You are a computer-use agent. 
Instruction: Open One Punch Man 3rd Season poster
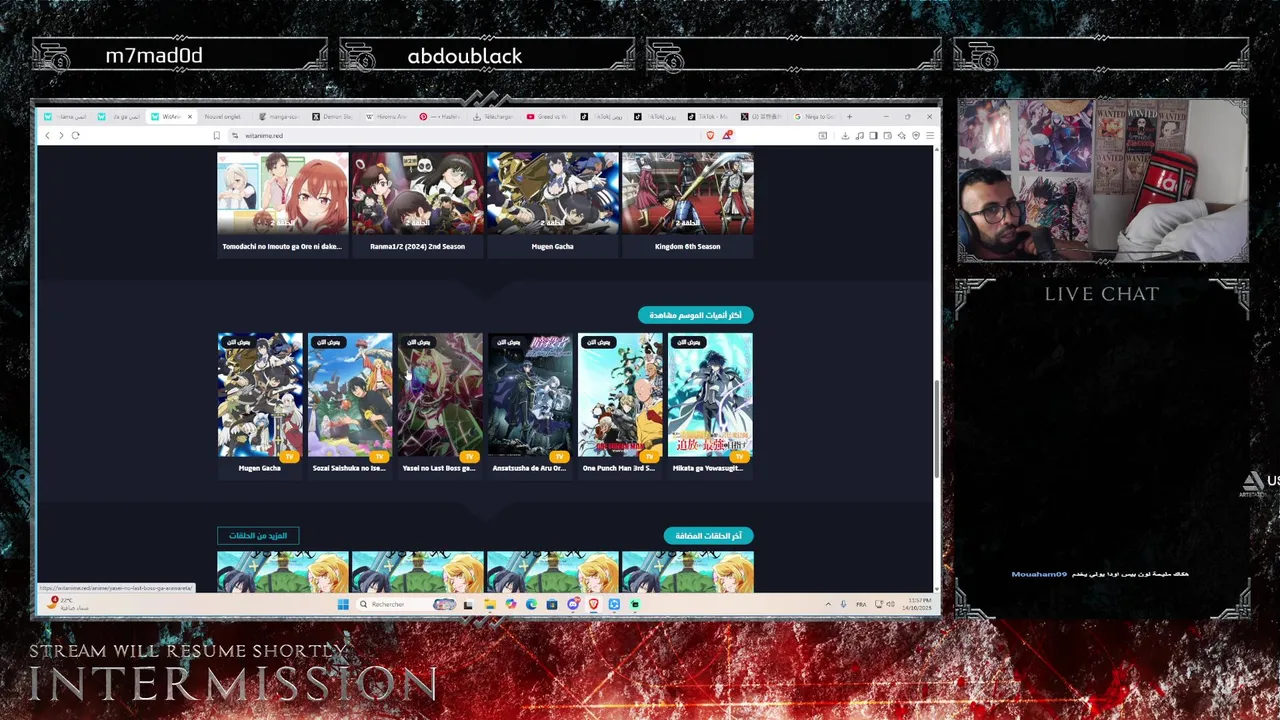point(620,396)
